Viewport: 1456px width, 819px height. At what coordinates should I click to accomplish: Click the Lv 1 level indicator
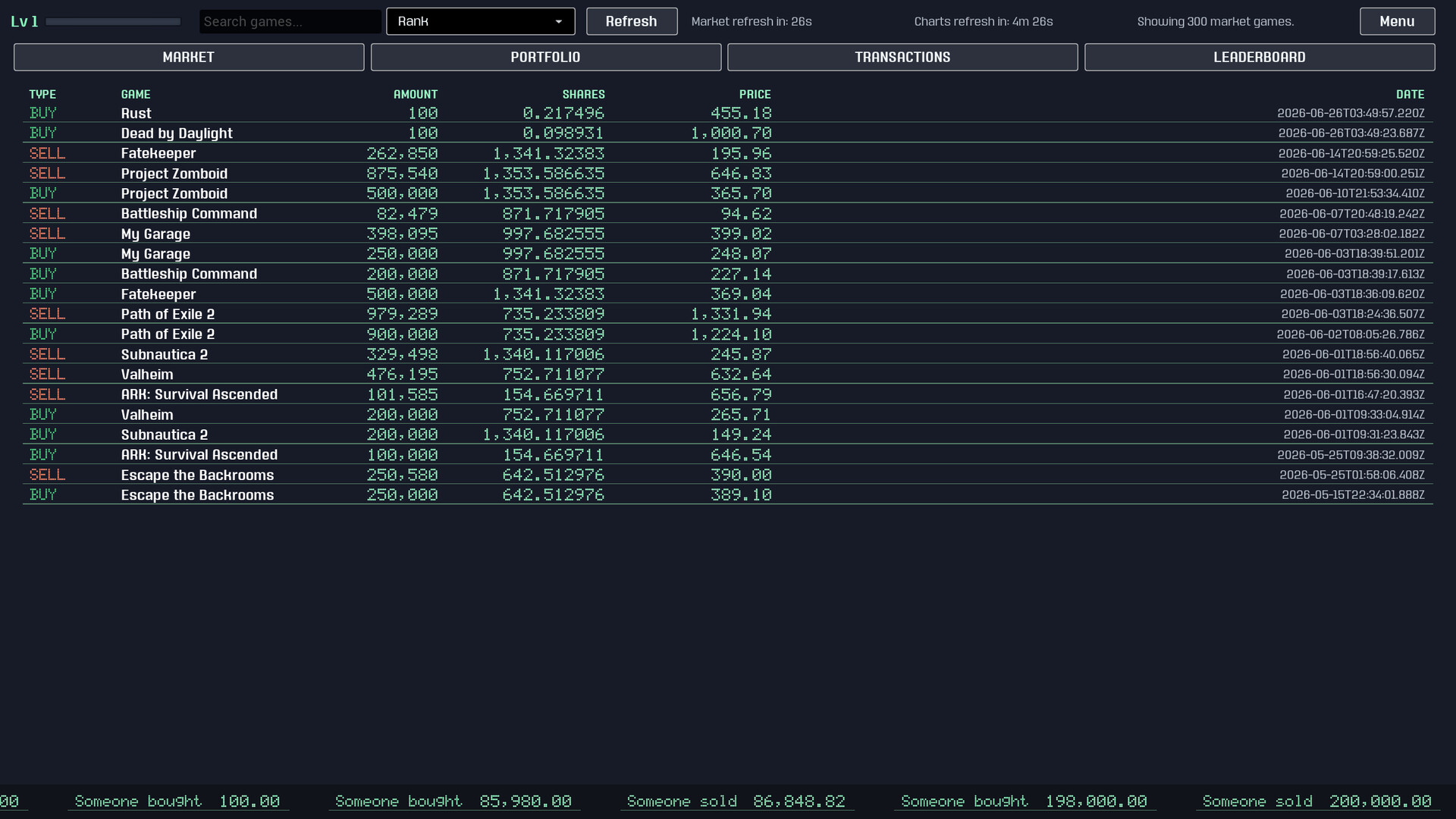[x=24, y=21]
